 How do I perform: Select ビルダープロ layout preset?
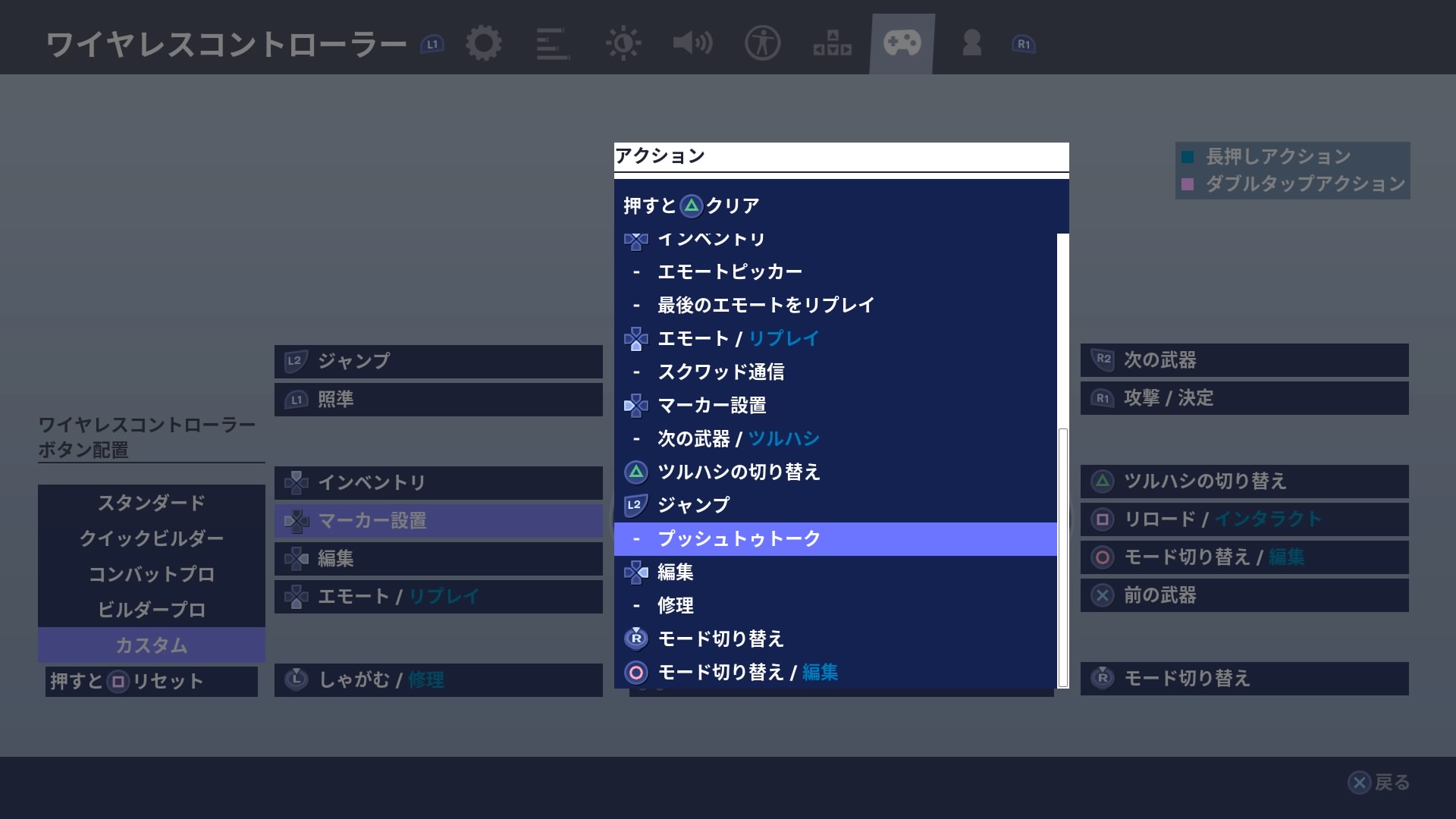click(x=152, y=610)
